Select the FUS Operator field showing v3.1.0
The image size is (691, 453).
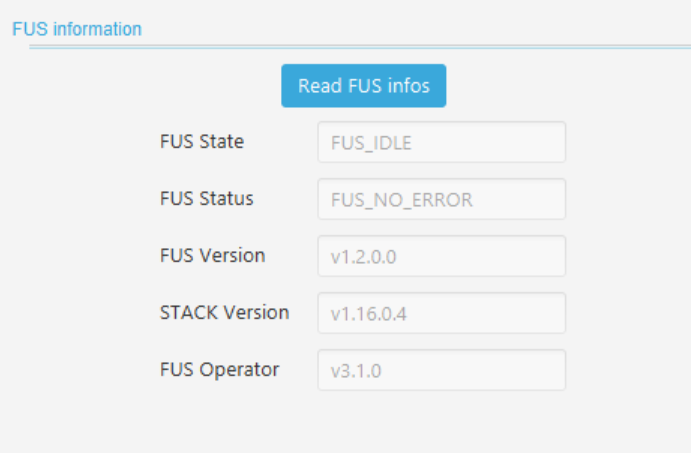441,370
